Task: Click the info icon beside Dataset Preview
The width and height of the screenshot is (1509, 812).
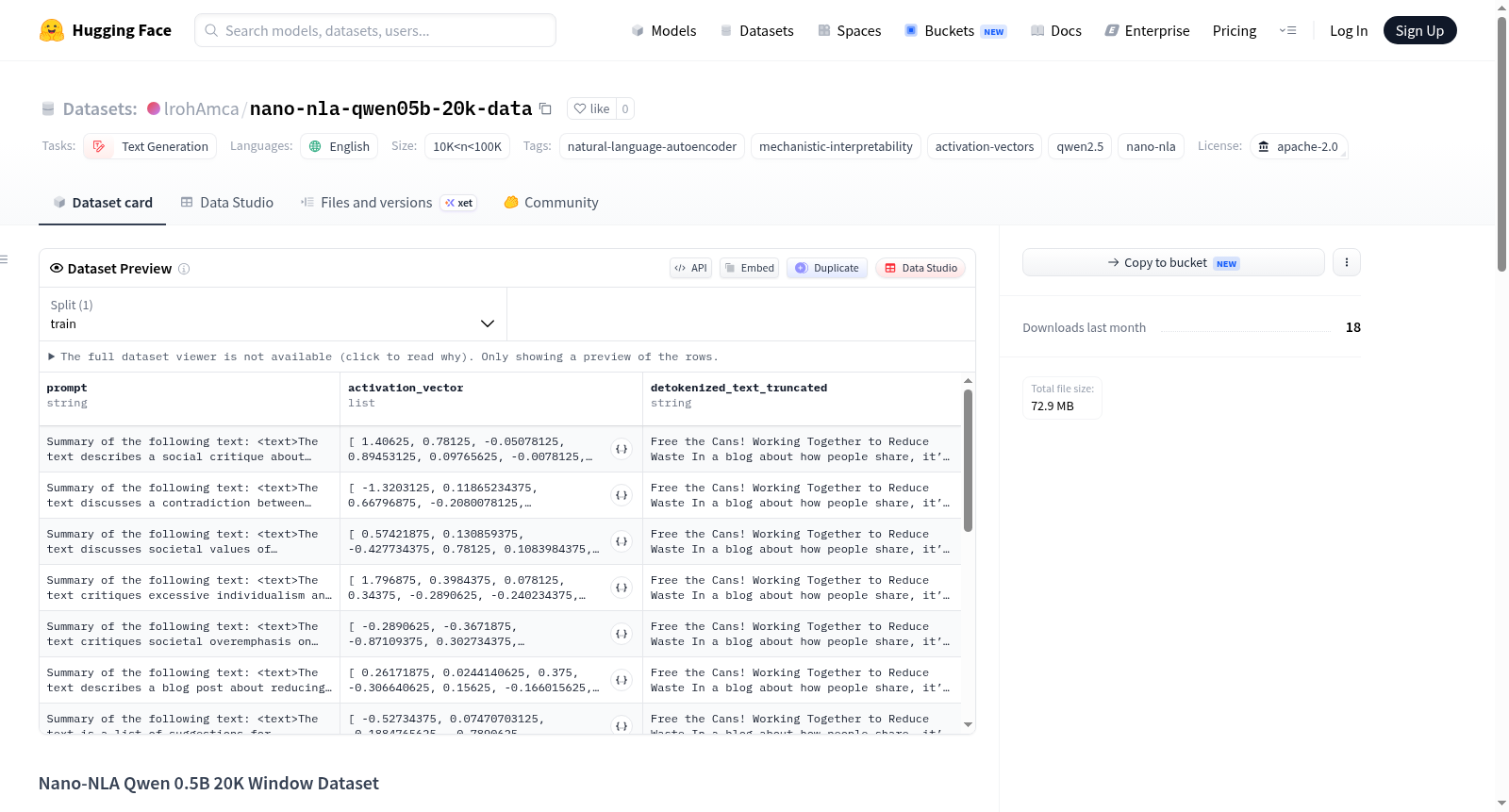Action: (184, 269)
